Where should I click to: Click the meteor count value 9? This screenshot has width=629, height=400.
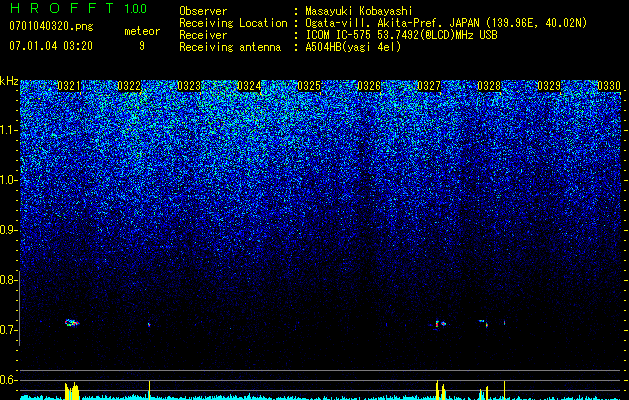(x=142, y=46)
